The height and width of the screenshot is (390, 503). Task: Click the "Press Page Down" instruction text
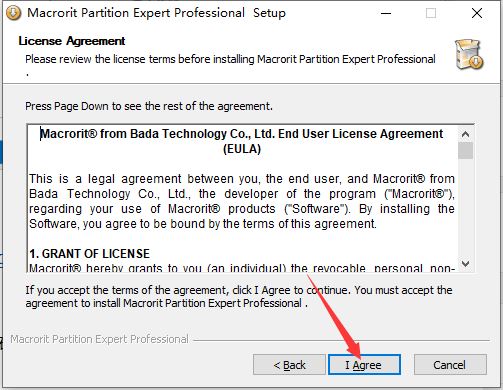tap(149, 106)
